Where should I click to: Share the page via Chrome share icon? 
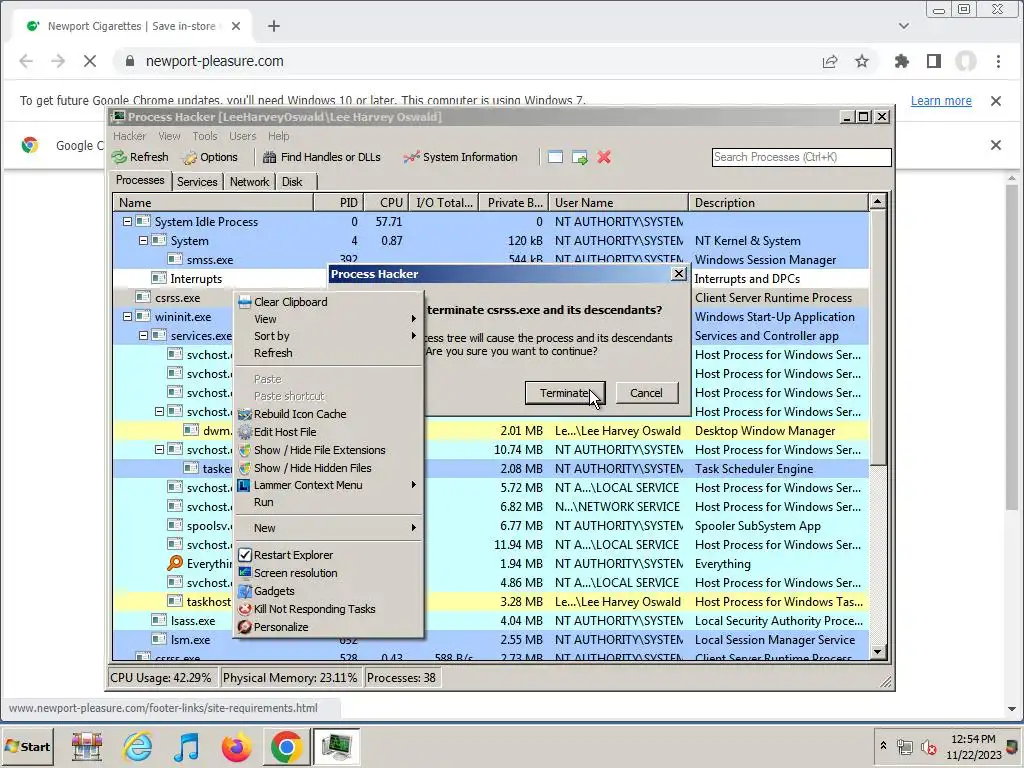pos(830,61)
